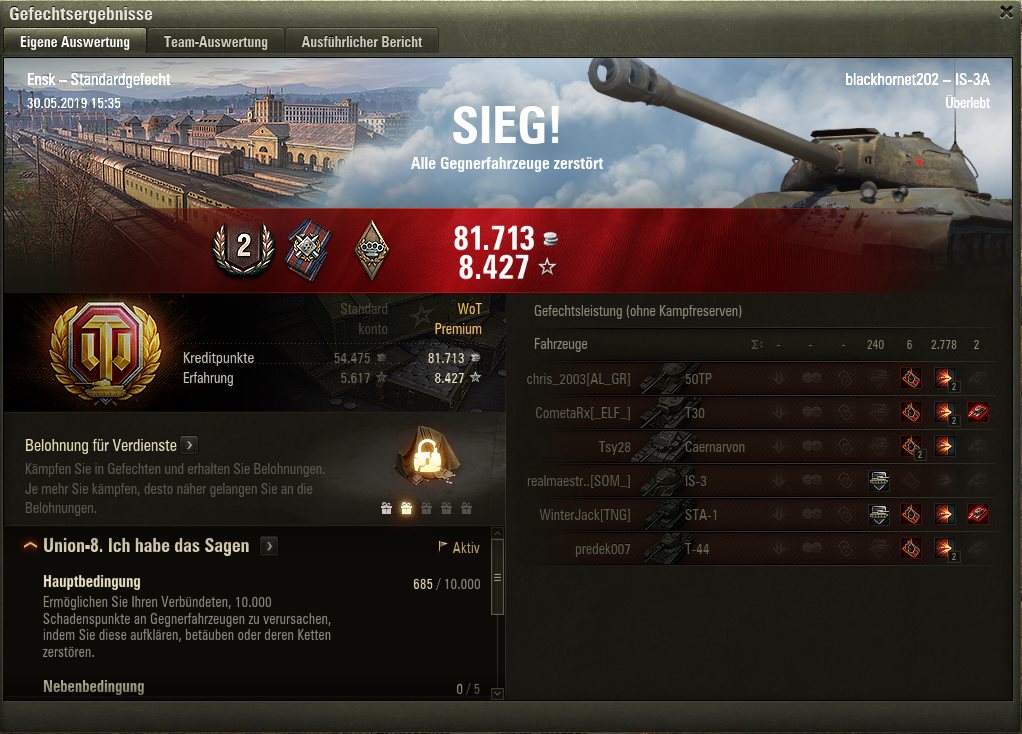The height and width of the screenshot is (734, 1022).
Task: Click the critical hit icon for chris_2003
Action: tap(911, 378)
